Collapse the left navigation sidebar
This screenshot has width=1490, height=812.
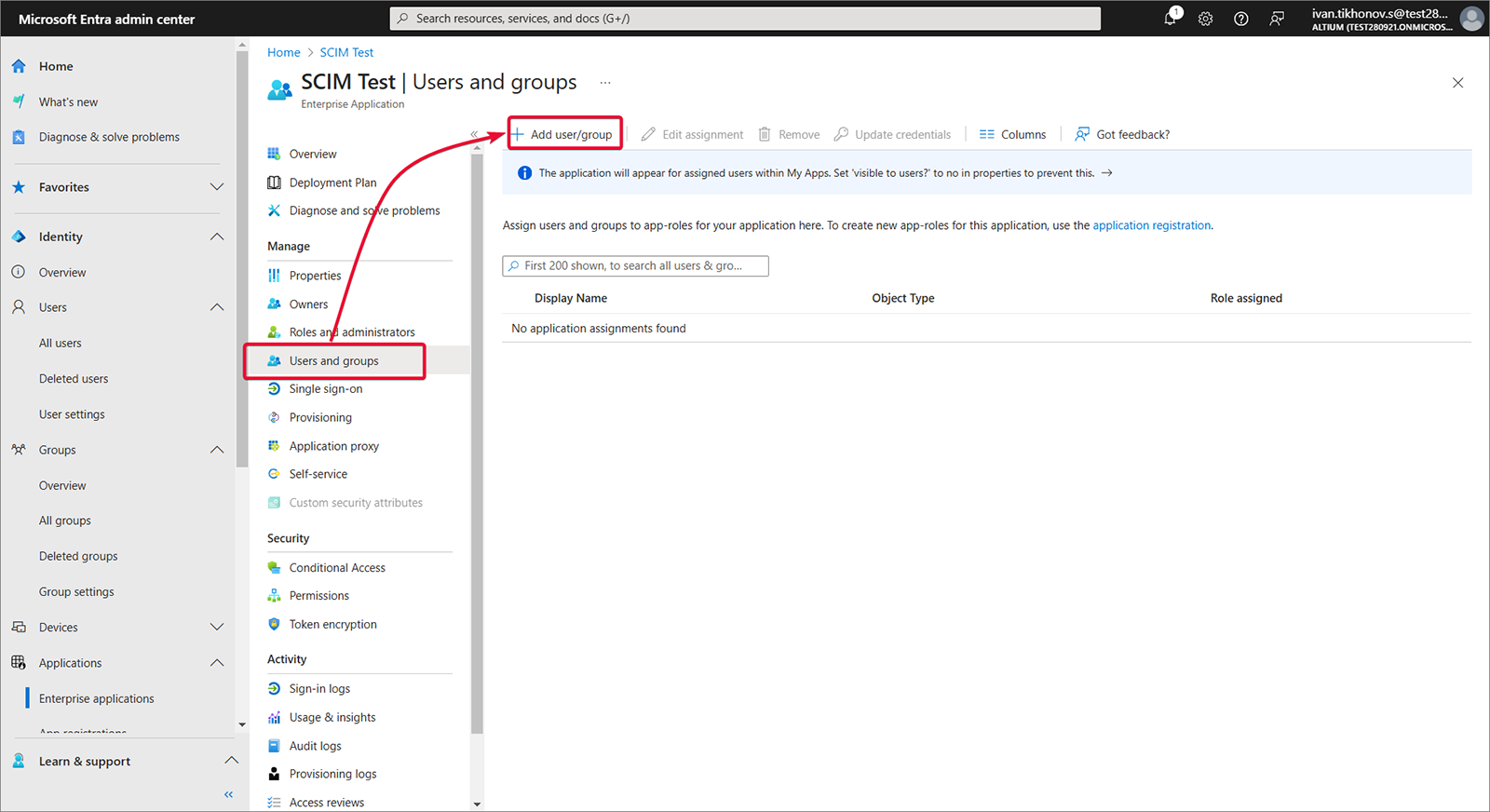229,794
